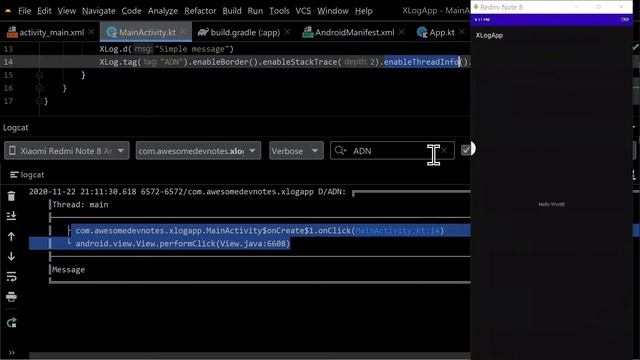The width and height of the screenshot is (640, 360).
Task: Close the AndroidManifest.xml tab
Action: pos(402,32)
